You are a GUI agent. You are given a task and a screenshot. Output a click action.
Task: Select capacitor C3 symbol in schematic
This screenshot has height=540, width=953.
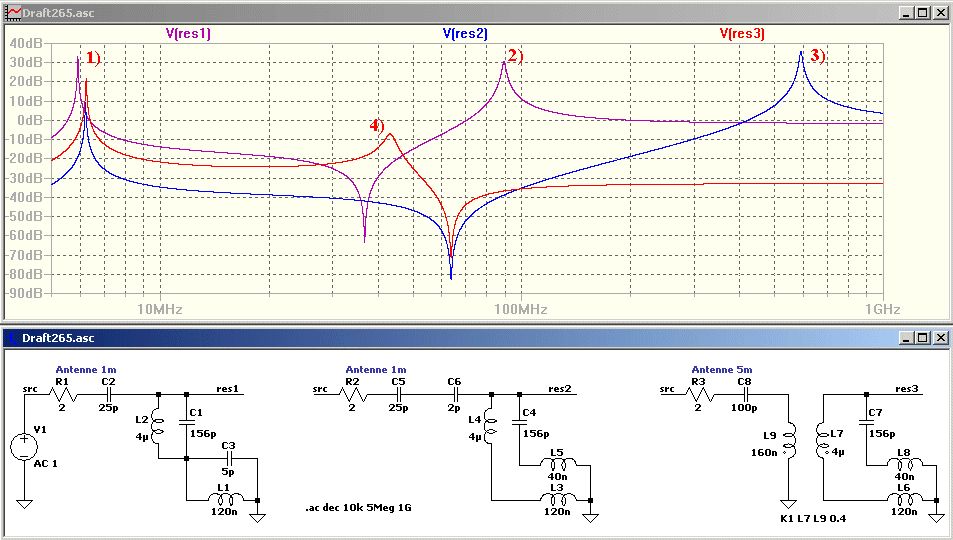[x=229, y=458]
